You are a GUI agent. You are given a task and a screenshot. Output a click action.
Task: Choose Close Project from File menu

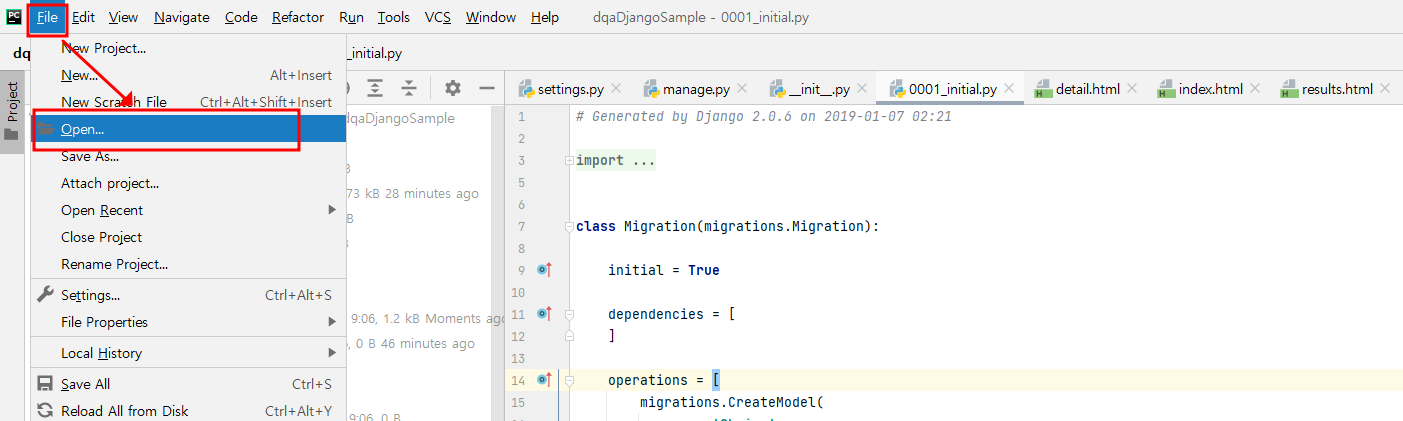tap(189, 237)
